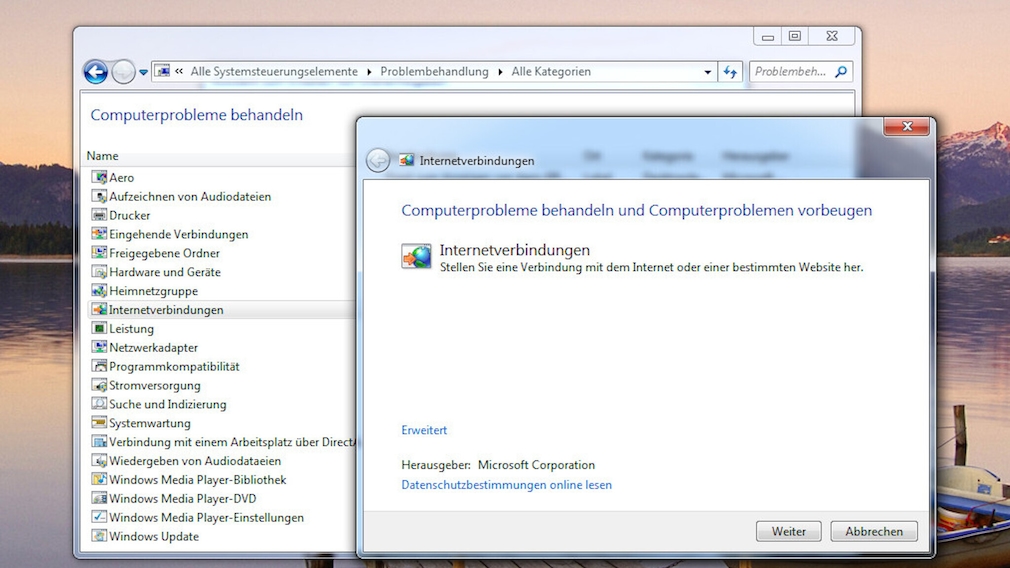Open the address bar history dropdown
Image resolution: width=1010 pixels, height=568 pixels.
click(707, 72)
